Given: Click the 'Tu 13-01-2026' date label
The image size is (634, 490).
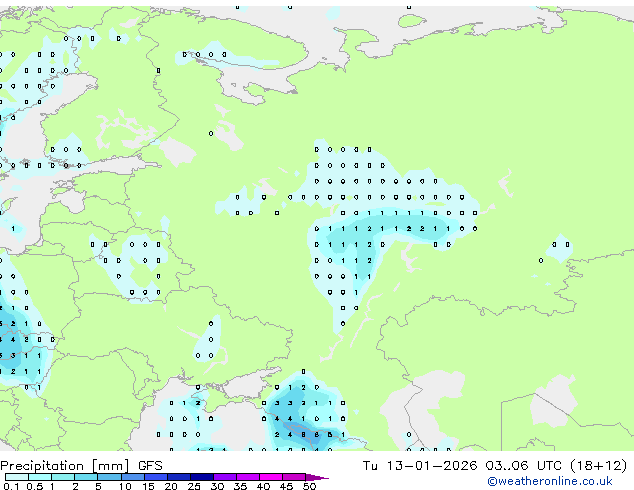Looking at the screenshot, I should [x=420, y=466].
